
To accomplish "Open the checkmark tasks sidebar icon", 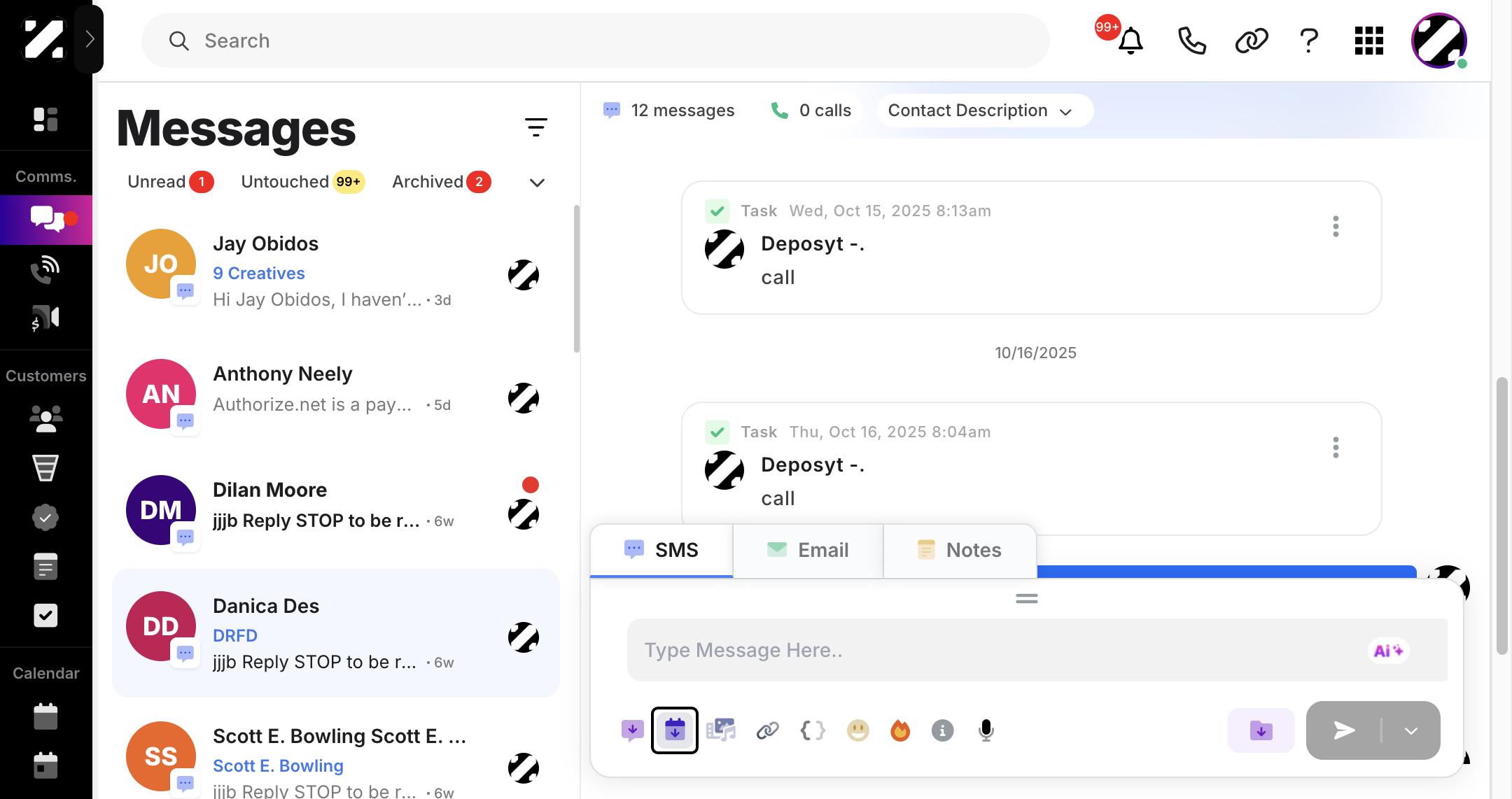I will click(x=45, y=616).
